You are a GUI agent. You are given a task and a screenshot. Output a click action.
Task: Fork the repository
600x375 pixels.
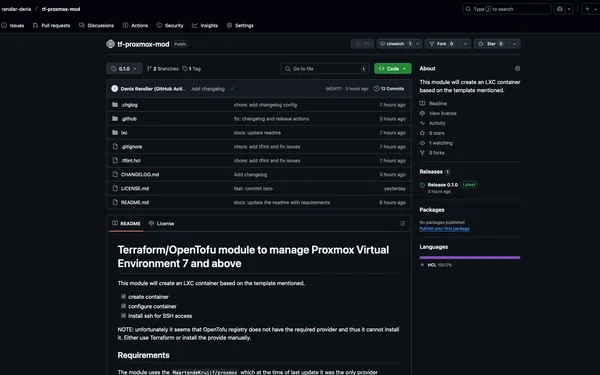point(442,44)
